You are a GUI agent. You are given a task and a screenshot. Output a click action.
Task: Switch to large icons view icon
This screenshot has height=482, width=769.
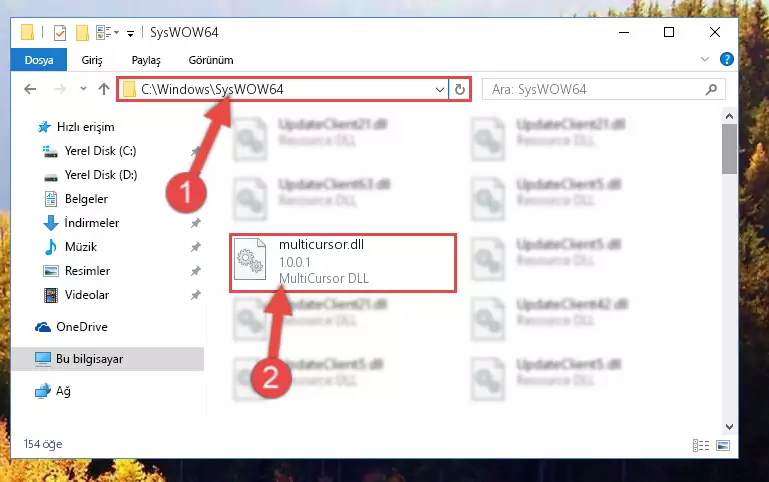click(722, 445)
